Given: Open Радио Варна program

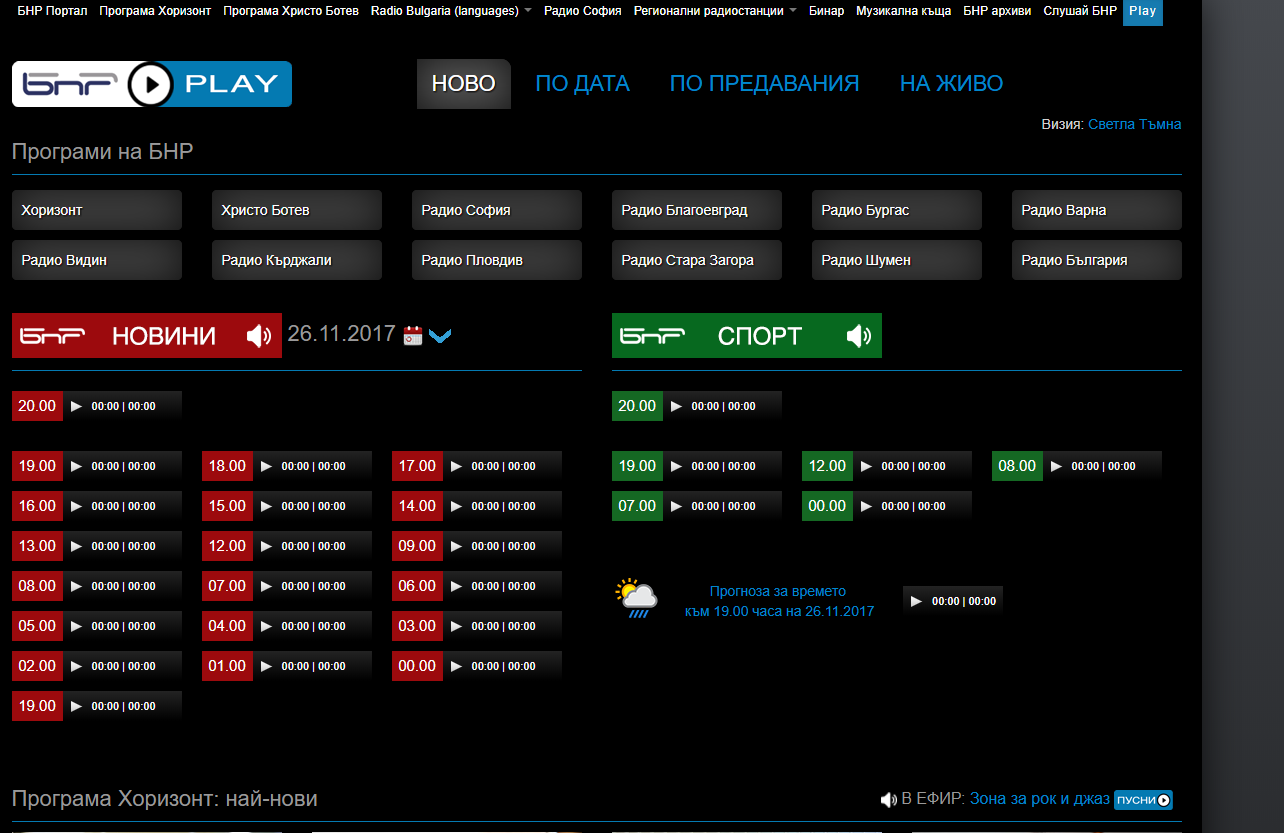Looking at the screenshot, I should [1097, 210].
